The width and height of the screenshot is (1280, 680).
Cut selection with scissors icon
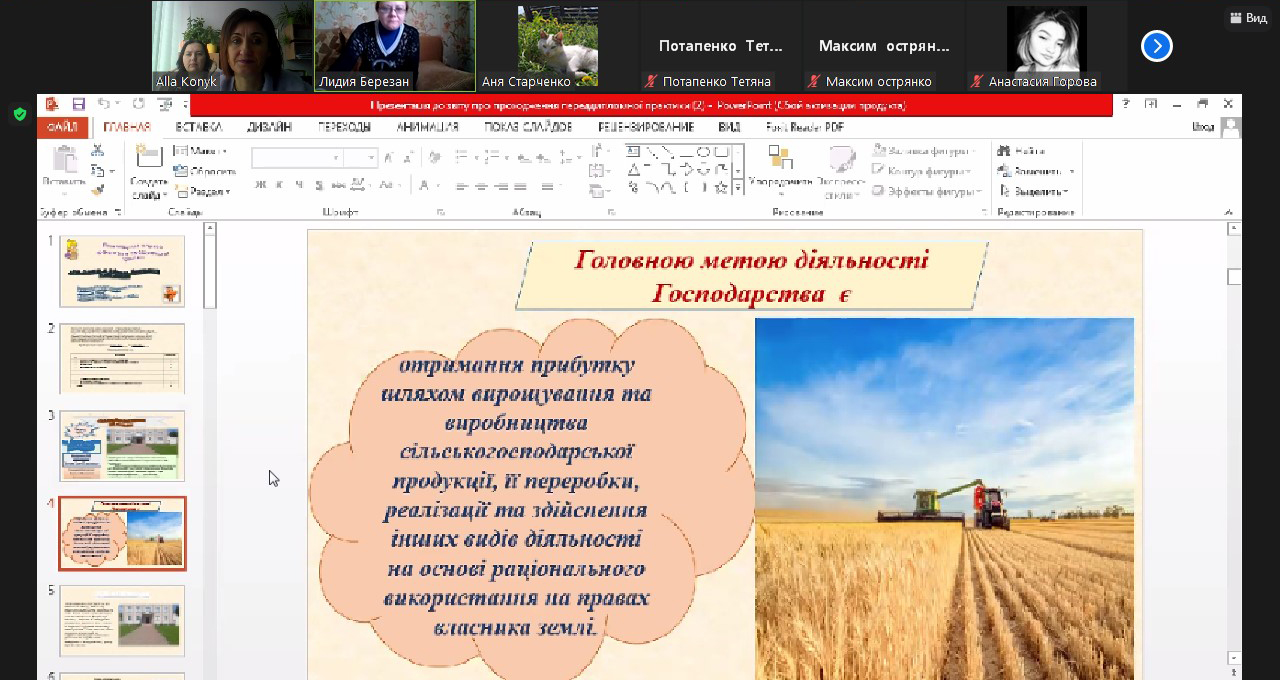click(x=98, y=150)
